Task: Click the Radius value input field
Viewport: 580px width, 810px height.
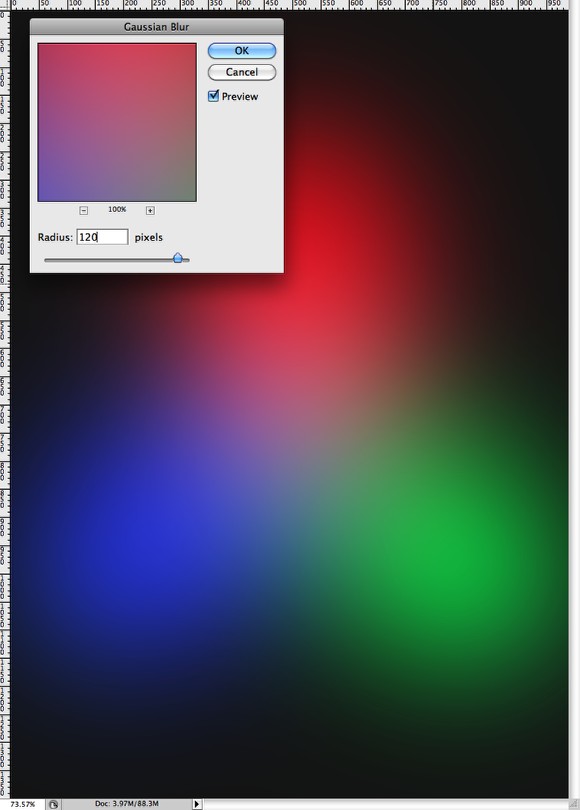Action: (102, 237)
